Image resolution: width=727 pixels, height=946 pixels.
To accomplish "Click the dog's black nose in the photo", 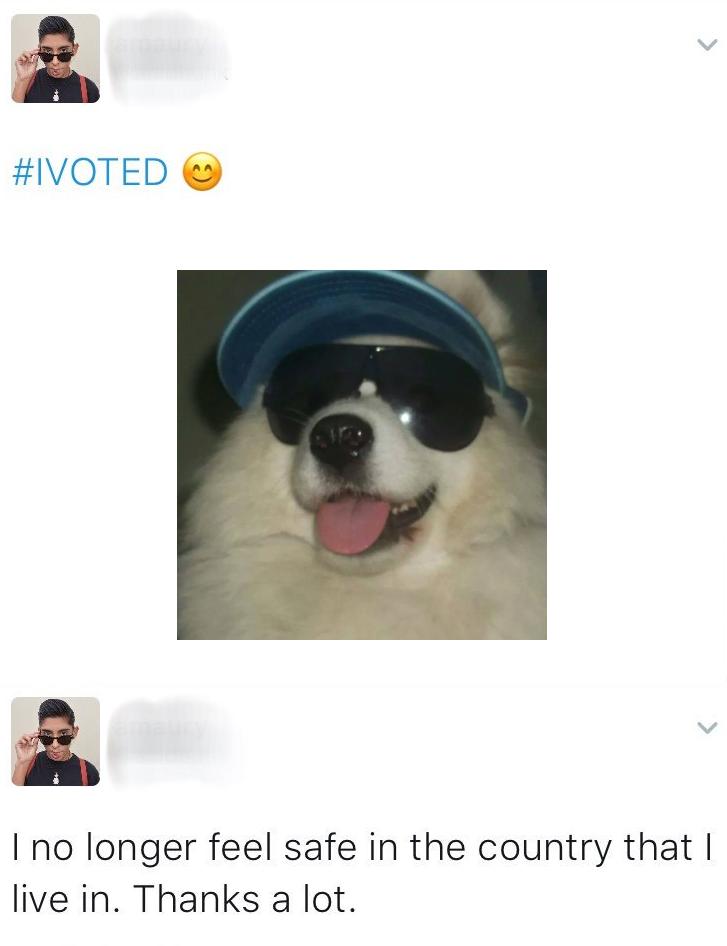I will click(341, 440).
